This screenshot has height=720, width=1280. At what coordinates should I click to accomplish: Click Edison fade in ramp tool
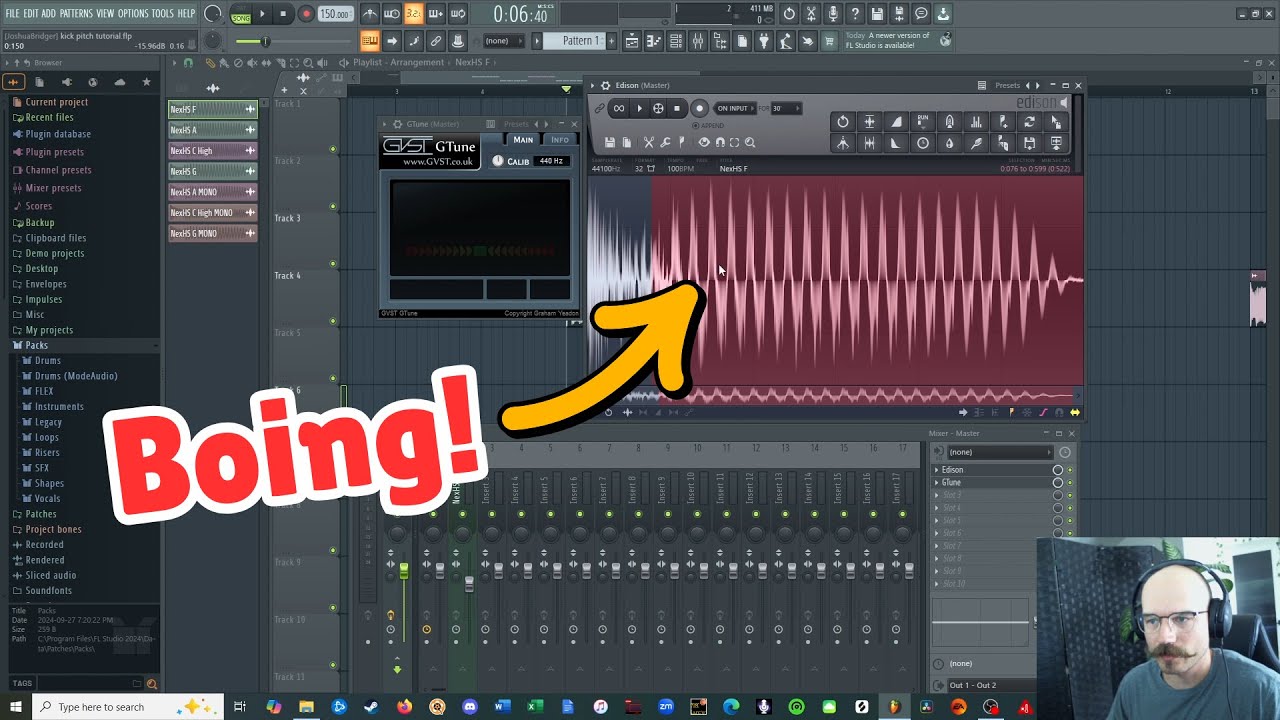pos(896,122)
